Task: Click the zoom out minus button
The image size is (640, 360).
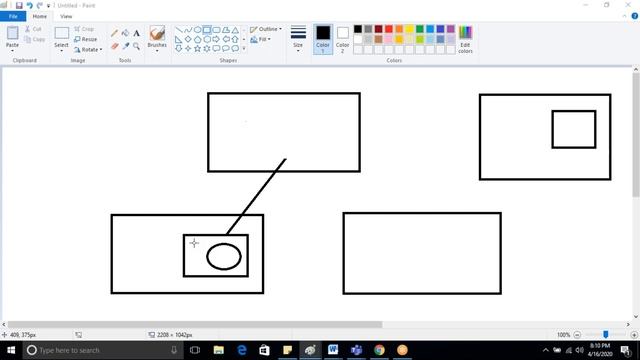Action: (x=577, y=335)
